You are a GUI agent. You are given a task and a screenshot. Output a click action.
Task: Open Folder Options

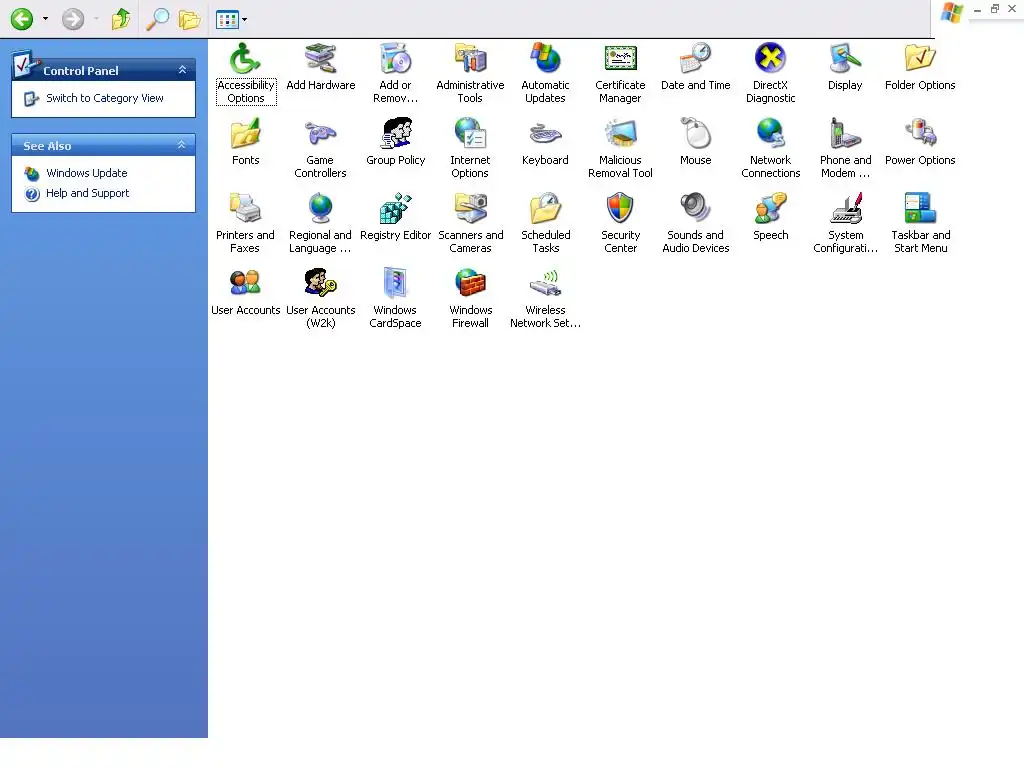pos(920,67)
